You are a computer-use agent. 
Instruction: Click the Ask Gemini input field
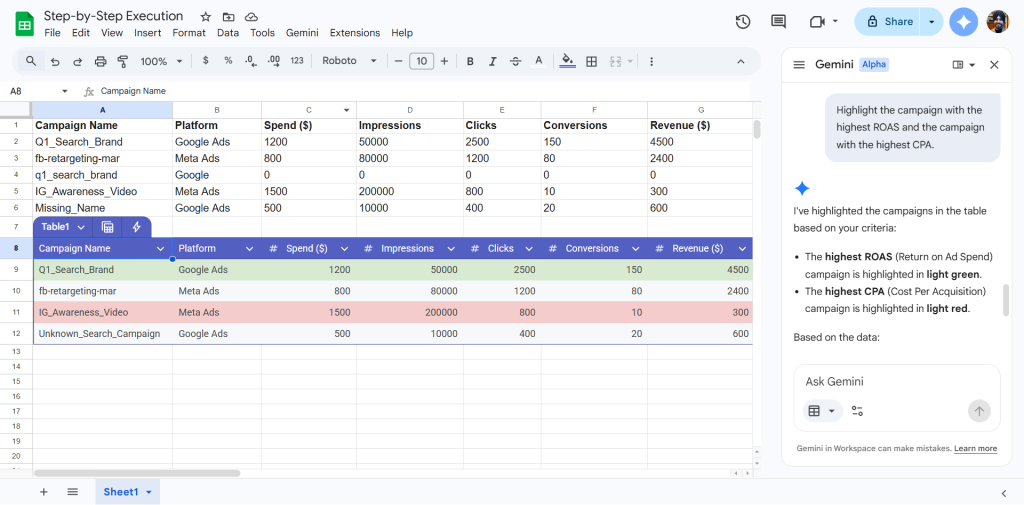tap(880, 381)
